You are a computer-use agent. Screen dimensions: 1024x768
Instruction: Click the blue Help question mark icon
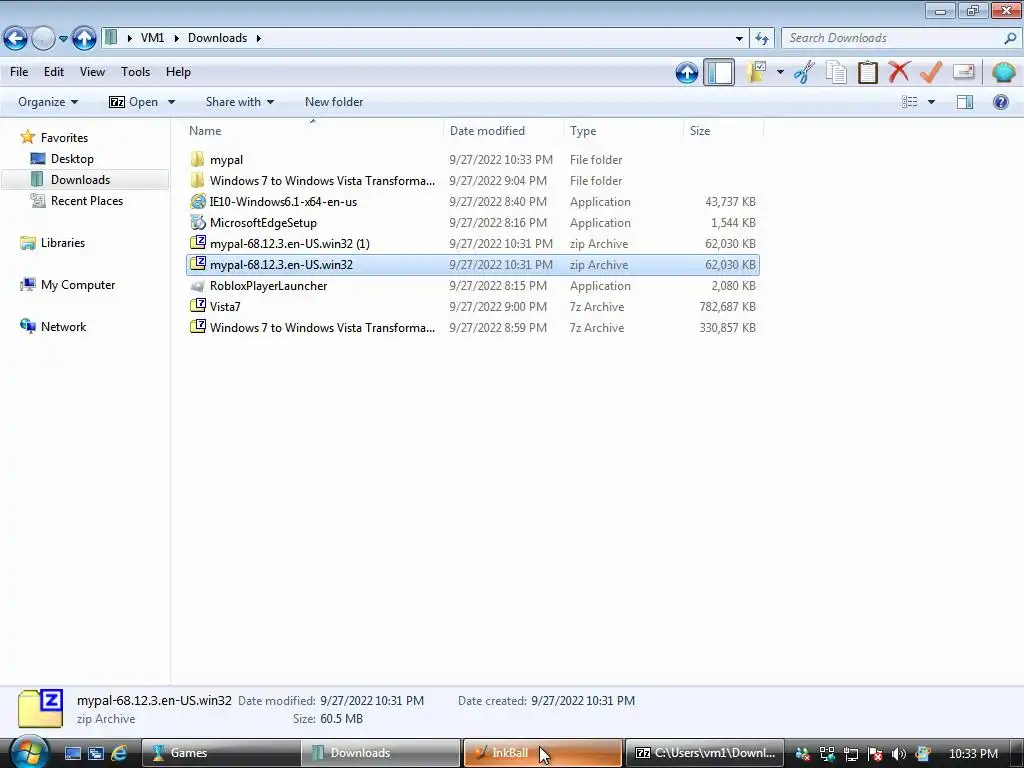point(1000,102)
